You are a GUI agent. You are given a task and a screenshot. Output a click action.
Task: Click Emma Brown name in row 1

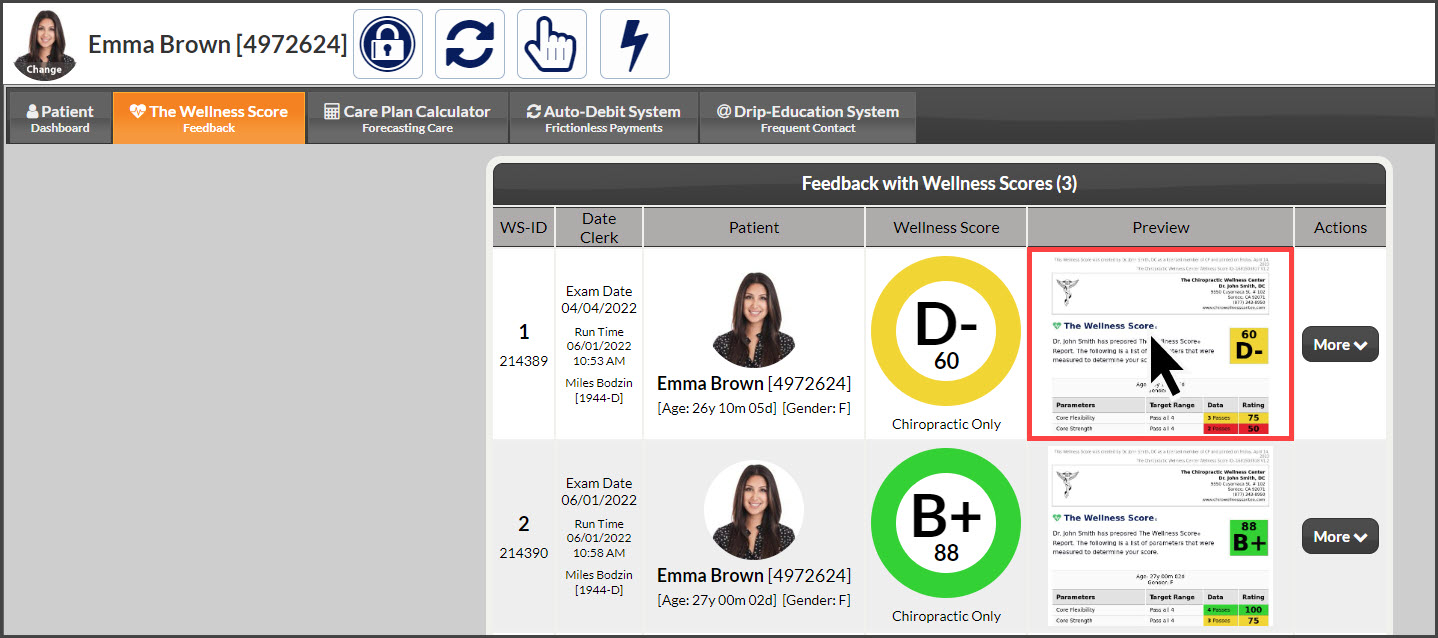tap(710, 383)
